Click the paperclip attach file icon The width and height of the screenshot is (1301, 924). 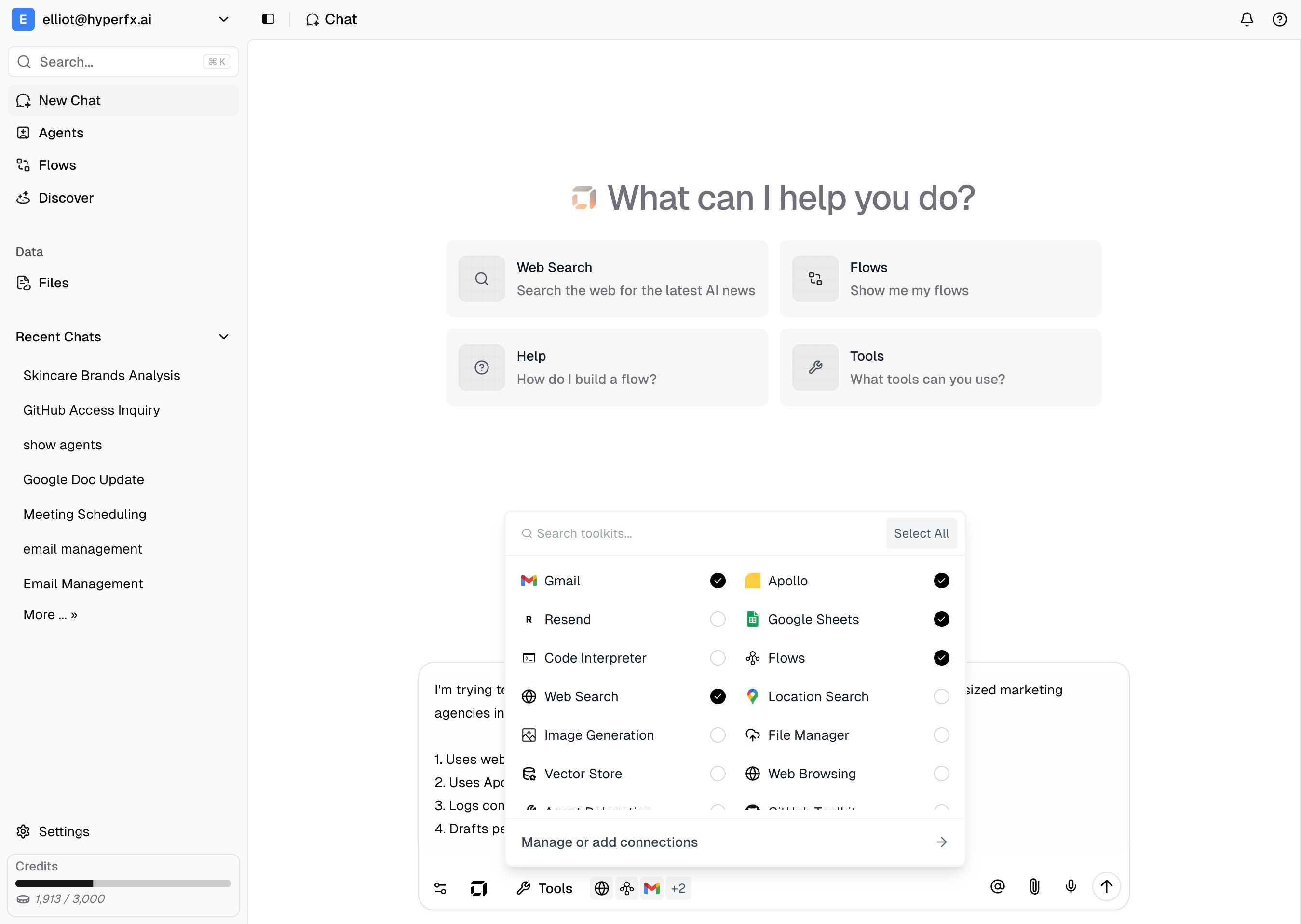[1034, 886]
